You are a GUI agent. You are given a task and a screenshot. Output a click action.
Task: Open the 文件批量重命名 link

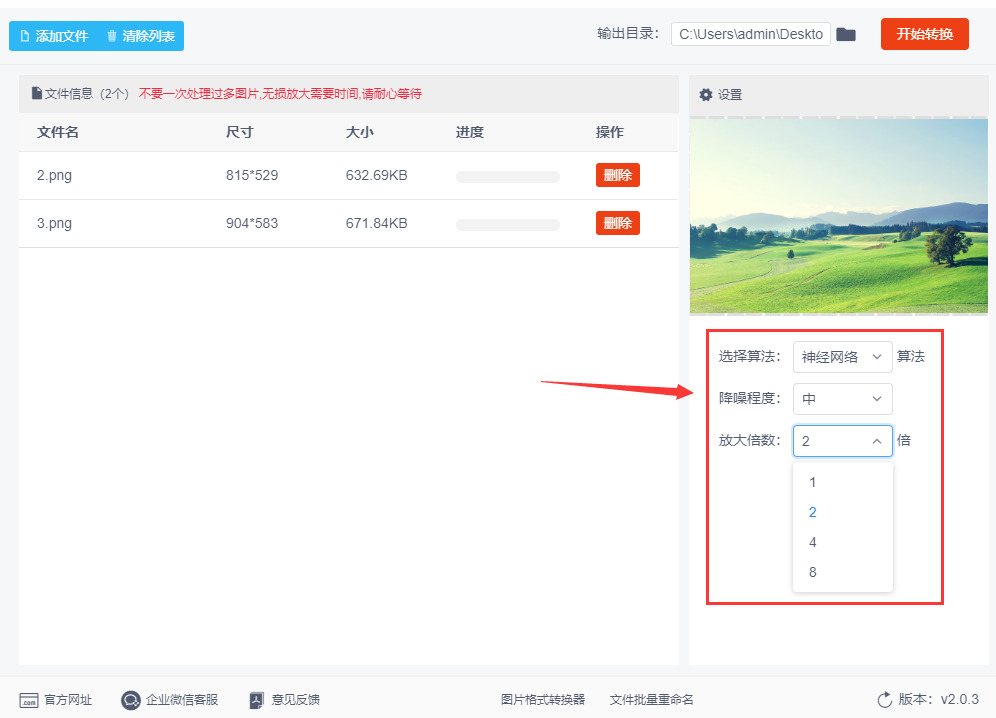pyautogui.click(x=651, y=700)
